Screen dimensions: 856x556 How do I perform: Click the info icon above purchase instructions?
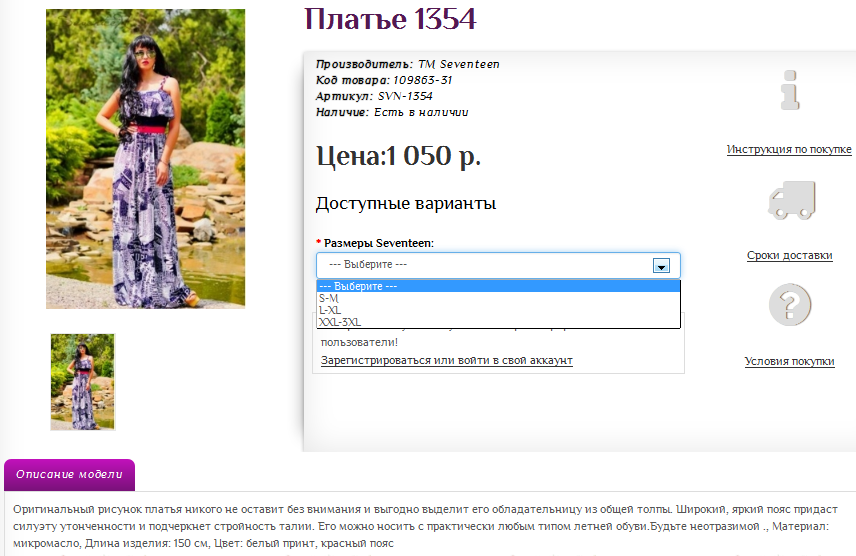pos(790,90)
